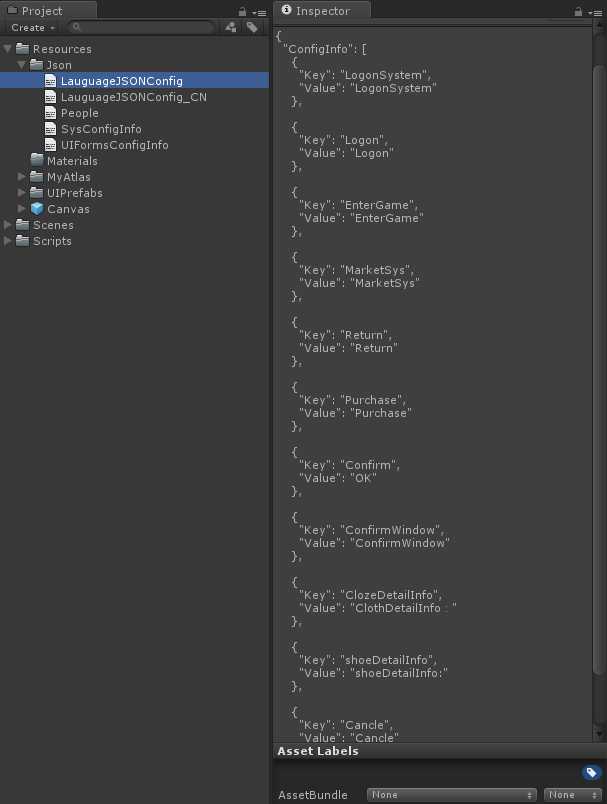Select the Materials folder row
This screenshot has width=607, height=804.
coord(134,160)
